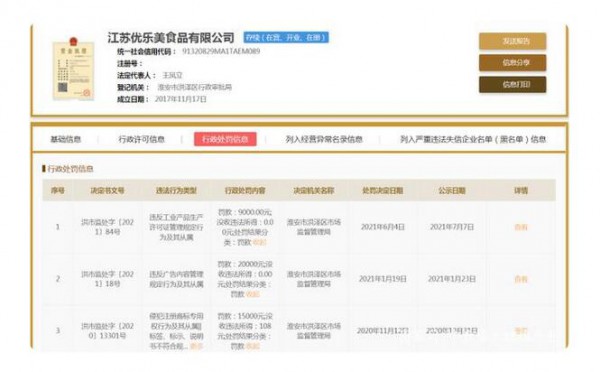The height and width of the screenshot is (372, 600).
Task: Expand the violation type text in row 3
Action: [196, 346]
